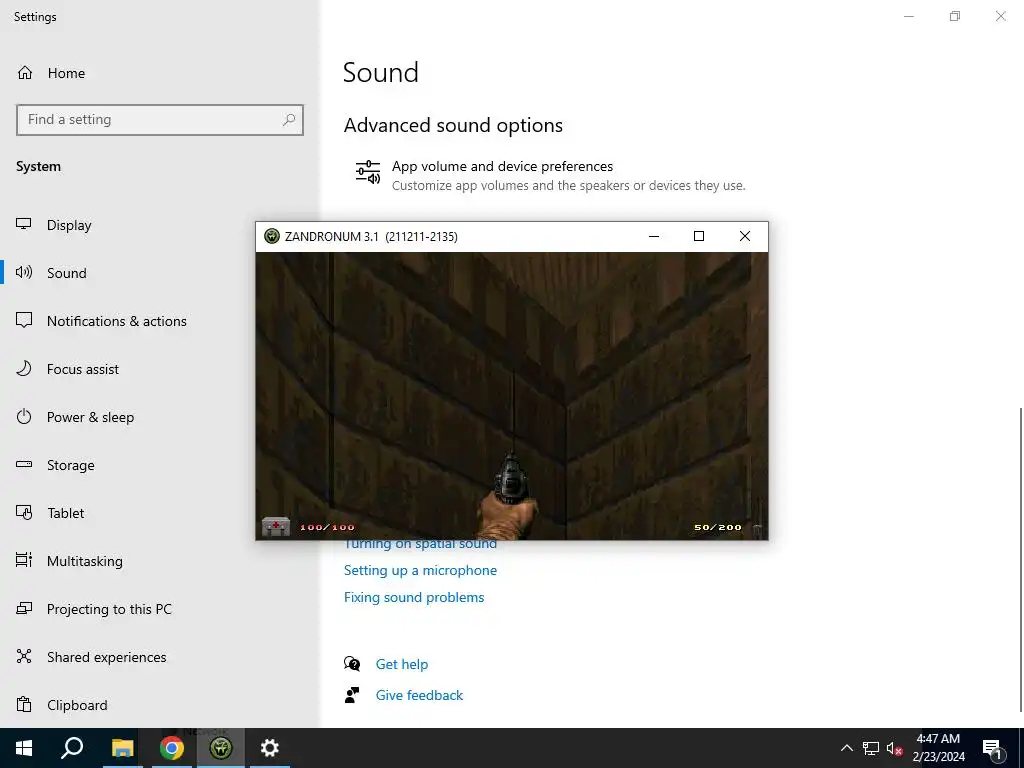
Task: Click the Shared experiences icon
Action: [x=24, y=656]
